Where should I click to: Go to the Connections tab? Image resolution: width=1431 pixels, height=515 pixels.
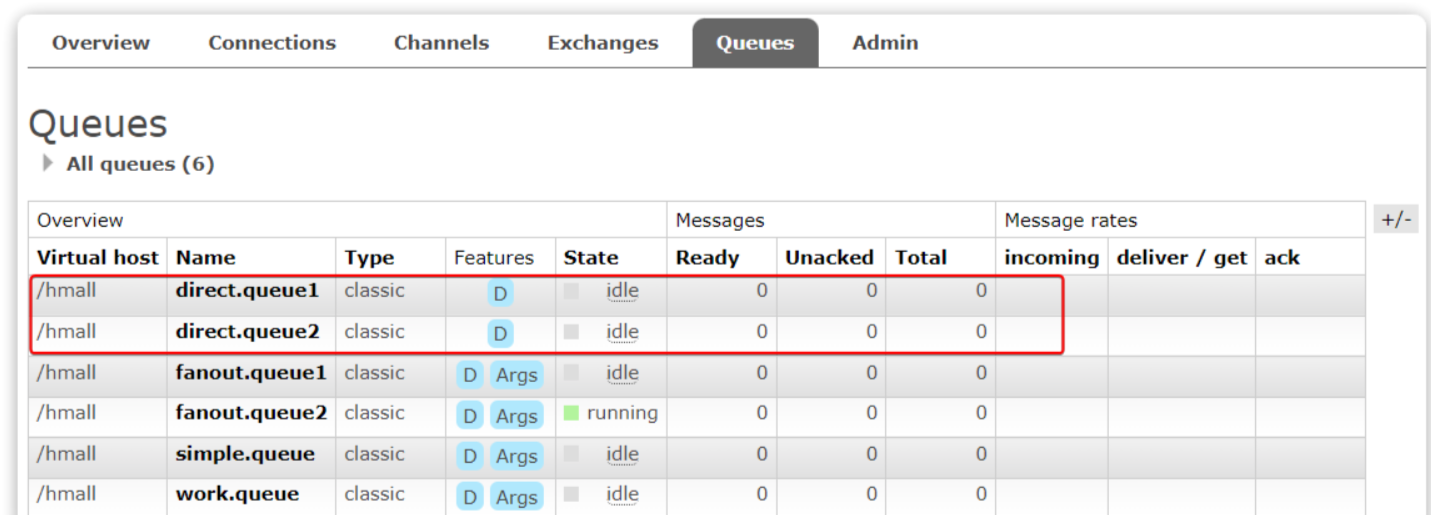click(x=272, y=43)
